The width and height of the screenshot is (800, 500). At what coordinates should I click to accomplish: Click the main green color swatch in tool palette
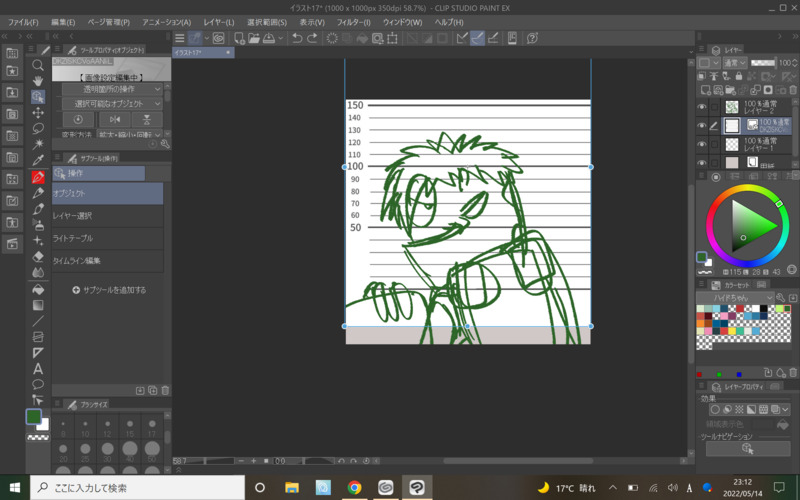pyautogui.click(x=34, y=416)
